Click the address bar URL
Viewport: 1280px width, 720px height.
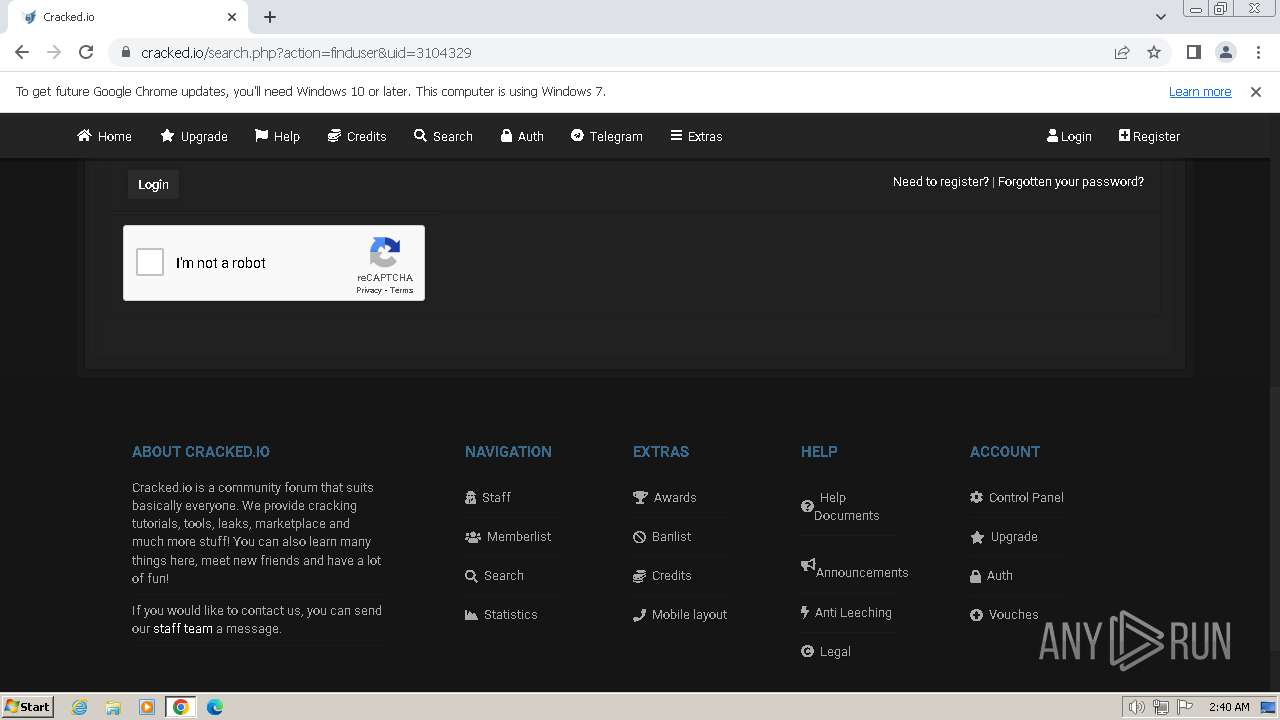pyautogui.click(x=306, y=52)
